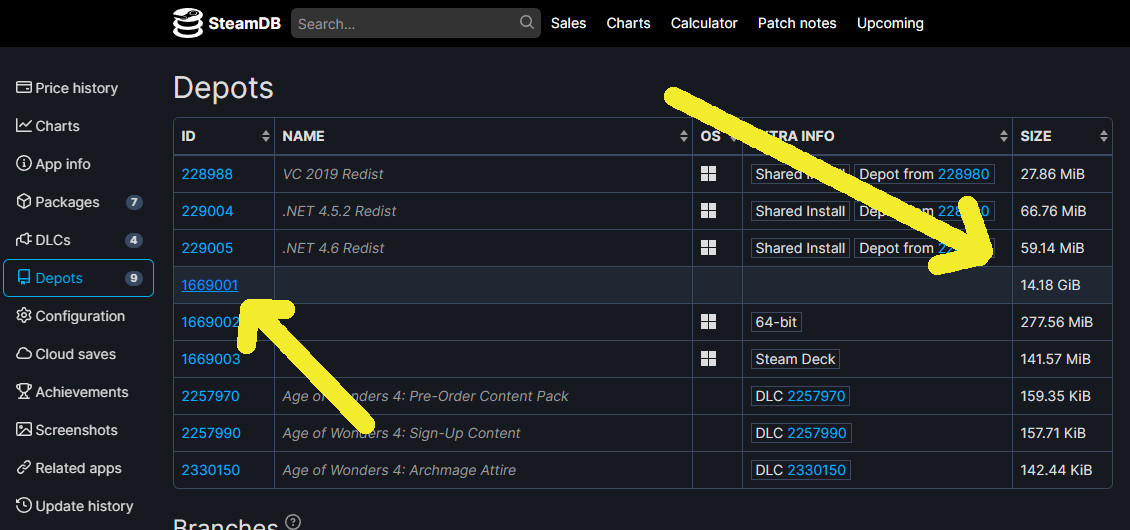Sort depots by the Size column
This screenshot has height=530, width=1130.
point(1062,136)
